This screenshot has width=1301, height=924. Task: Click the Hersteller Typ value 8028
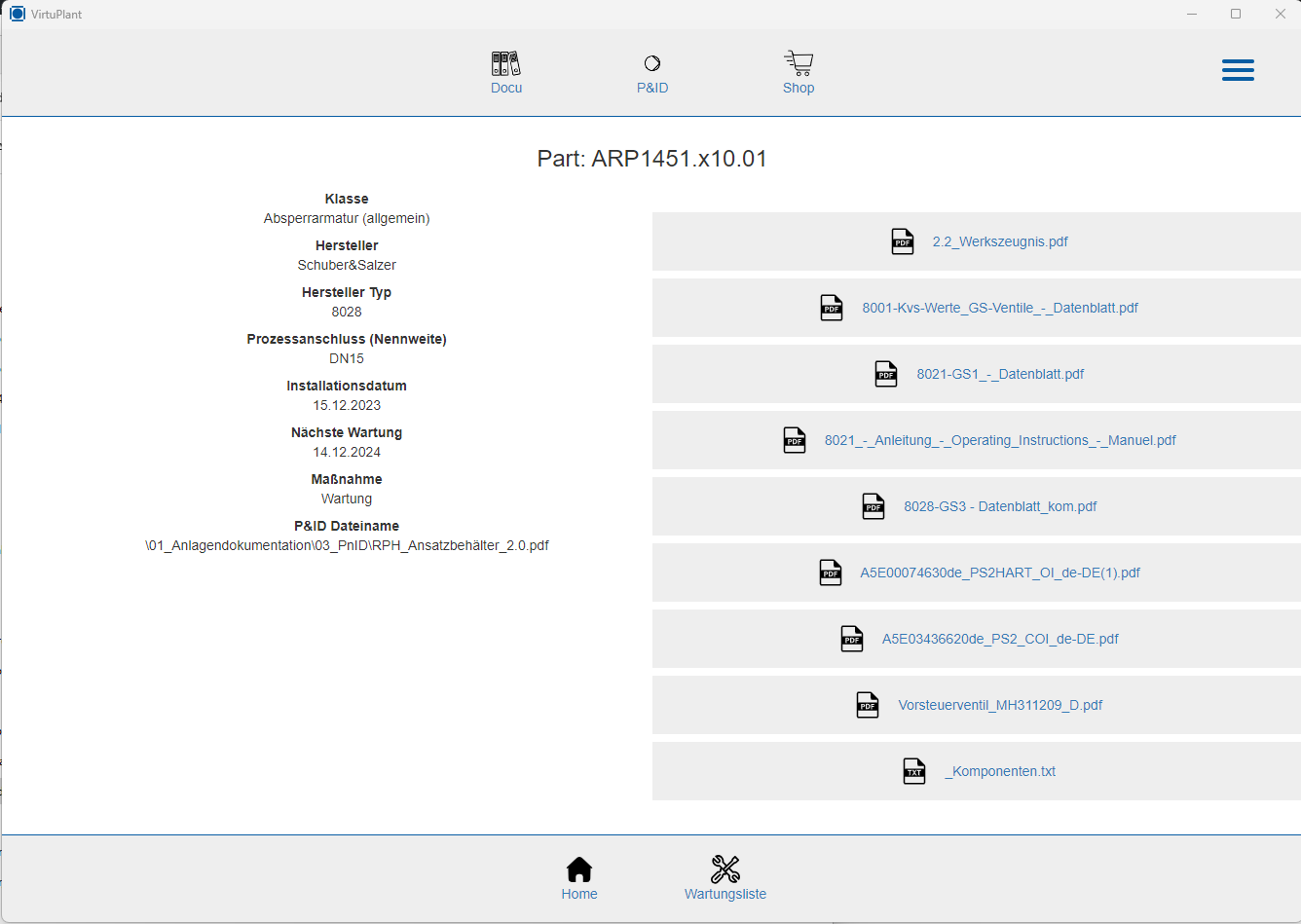click(x=347, y=312)
